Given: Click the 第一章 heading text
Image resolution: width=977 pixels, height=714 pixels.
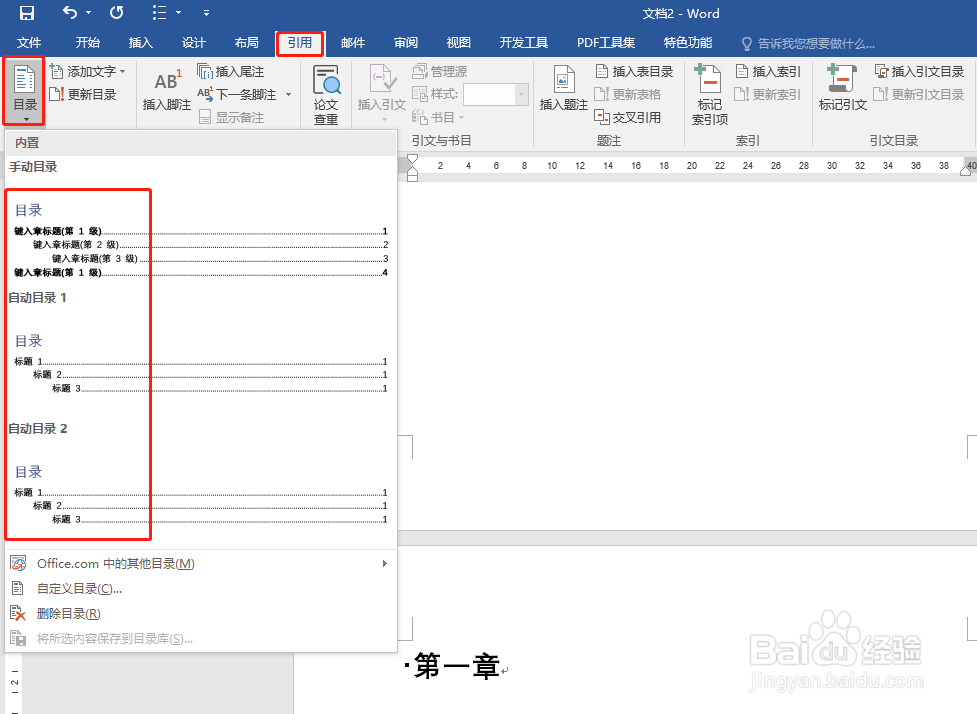Looking at the screenshot, I should 457,667.
